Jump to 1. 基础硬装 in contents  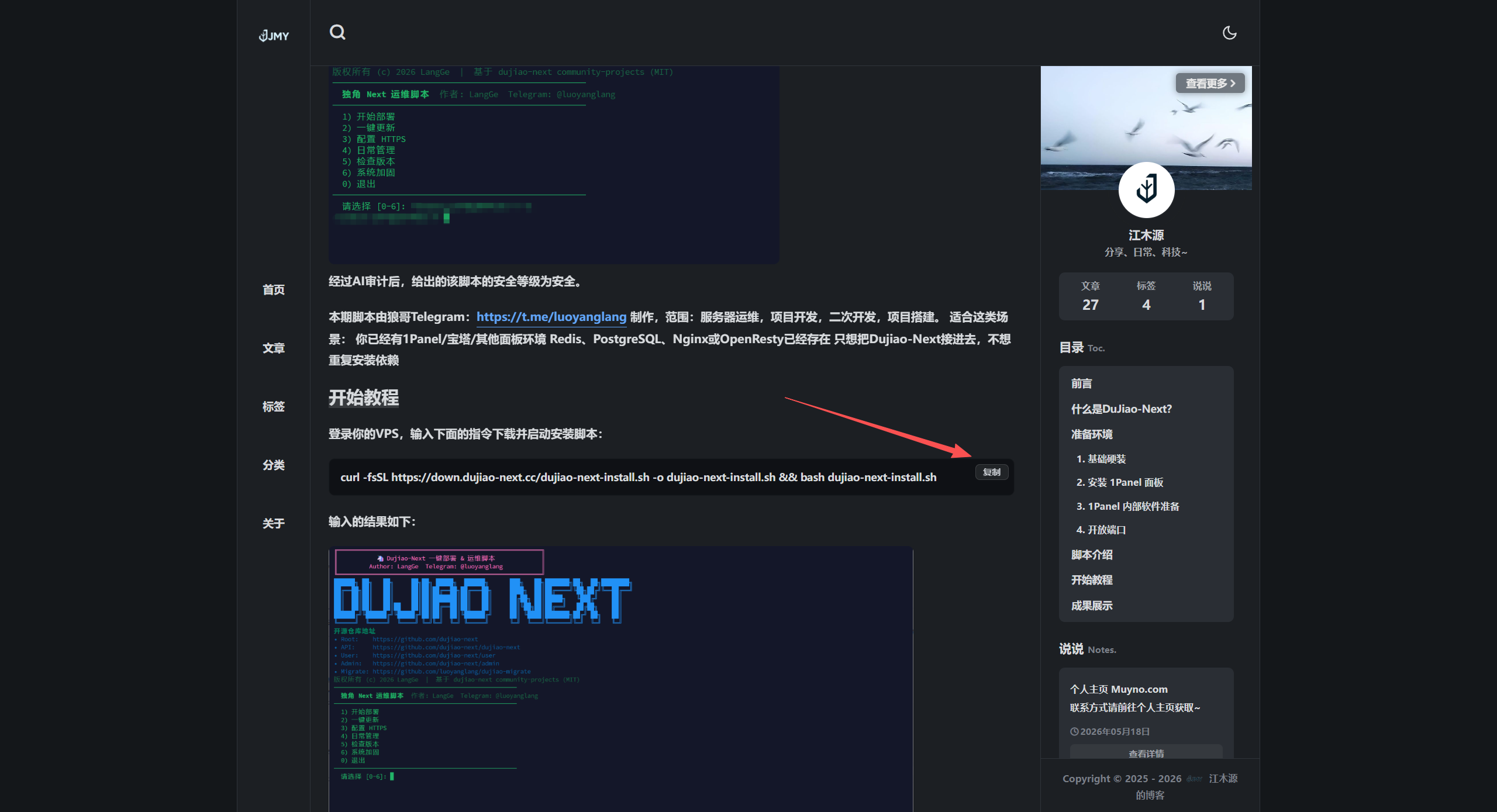[1101, 459]
